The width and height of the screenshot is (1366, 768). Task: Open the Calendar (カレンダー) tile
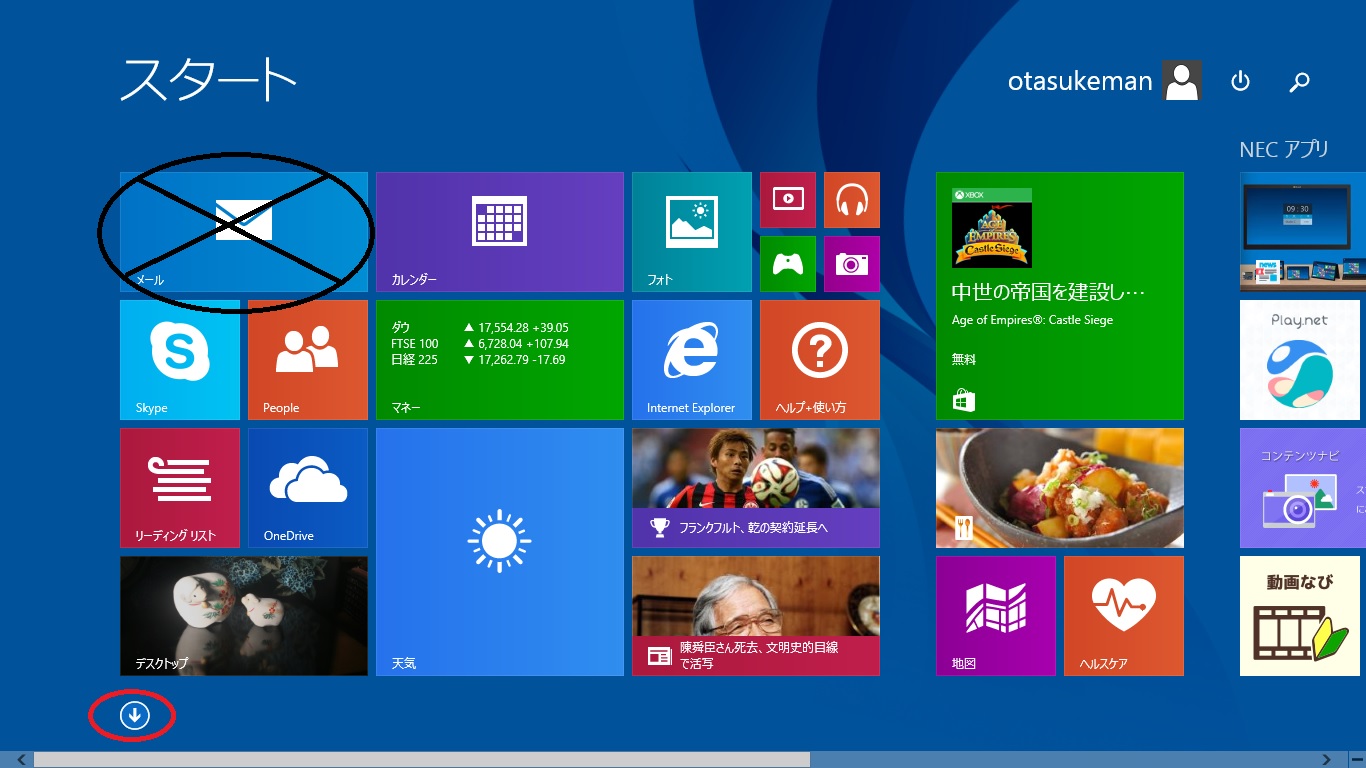pyautogui.click(x=500, y=232)
